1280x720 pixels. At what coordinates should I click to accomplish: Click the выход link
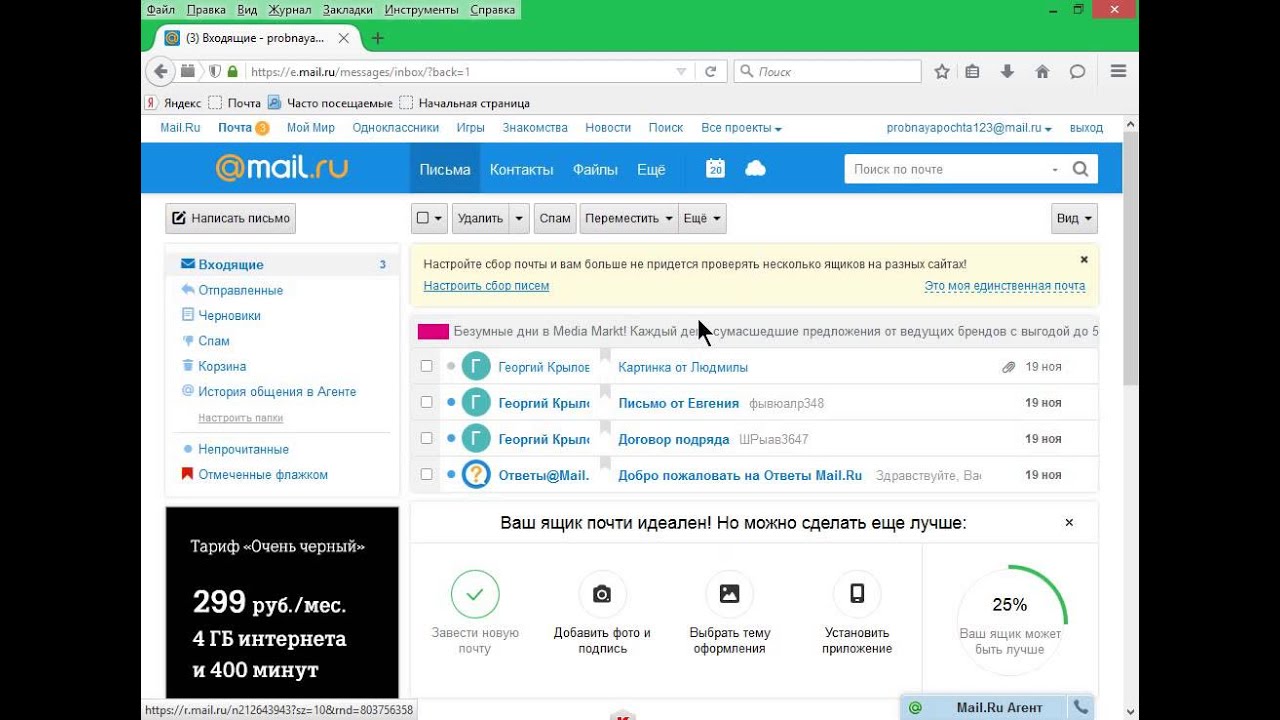(1086, 128)
